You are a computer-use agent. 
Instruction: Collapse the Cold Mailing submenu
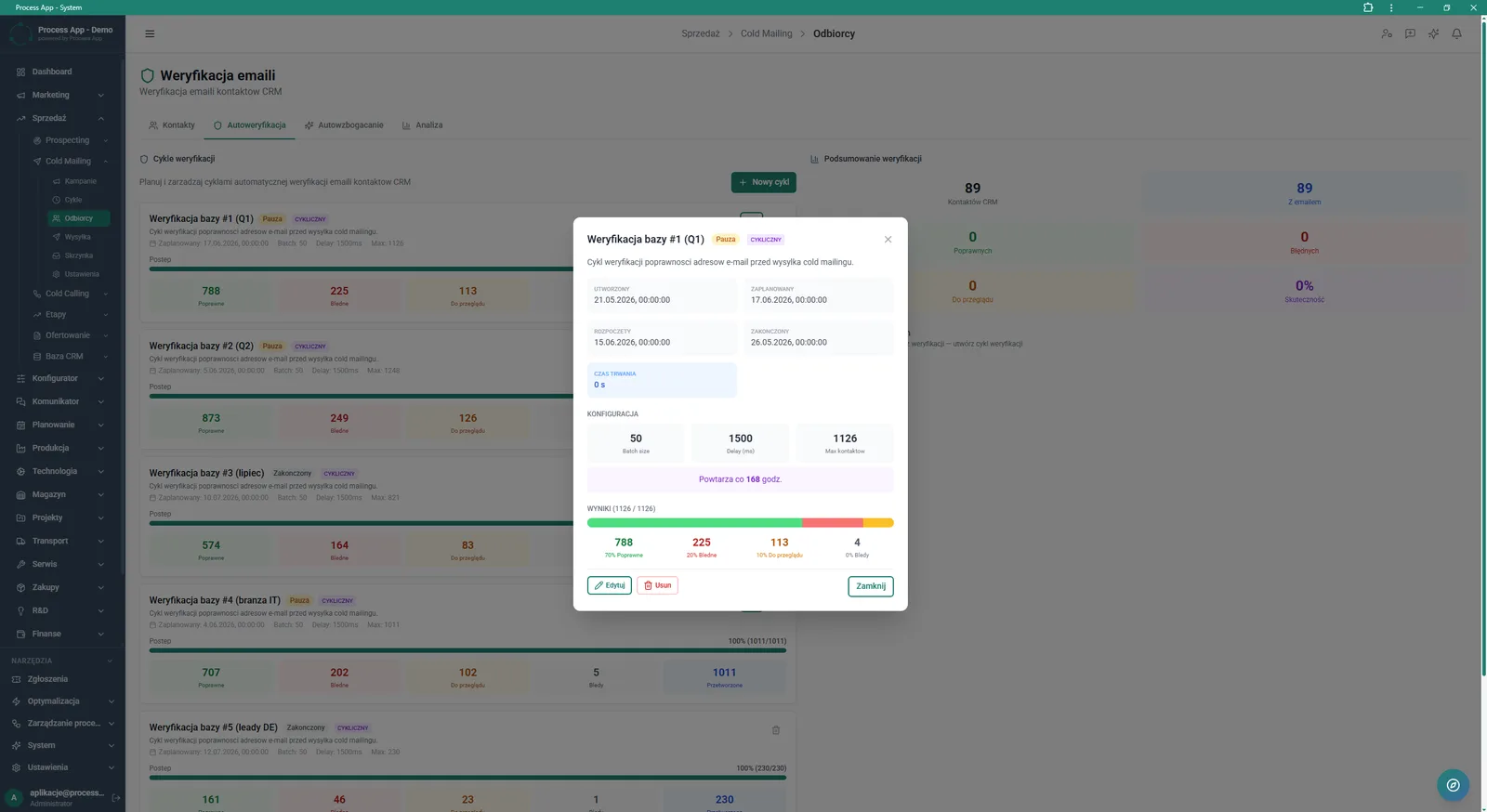pos(71,161)
